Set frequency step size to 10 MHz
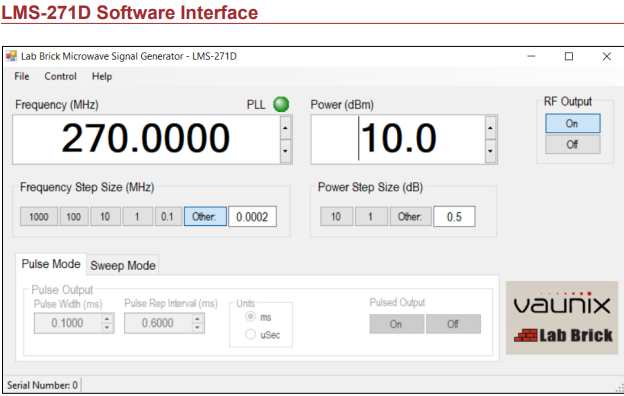Screen dimensions: 624x396 click(105, 217)
